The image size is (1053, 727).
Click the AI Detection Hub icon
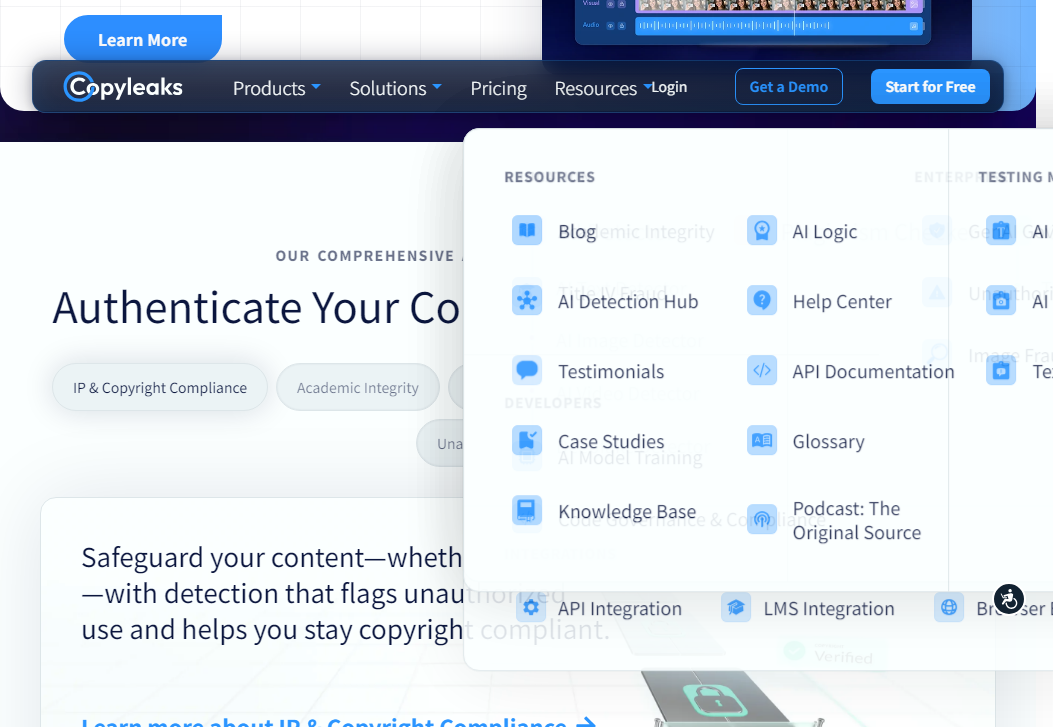click(527, 300)
